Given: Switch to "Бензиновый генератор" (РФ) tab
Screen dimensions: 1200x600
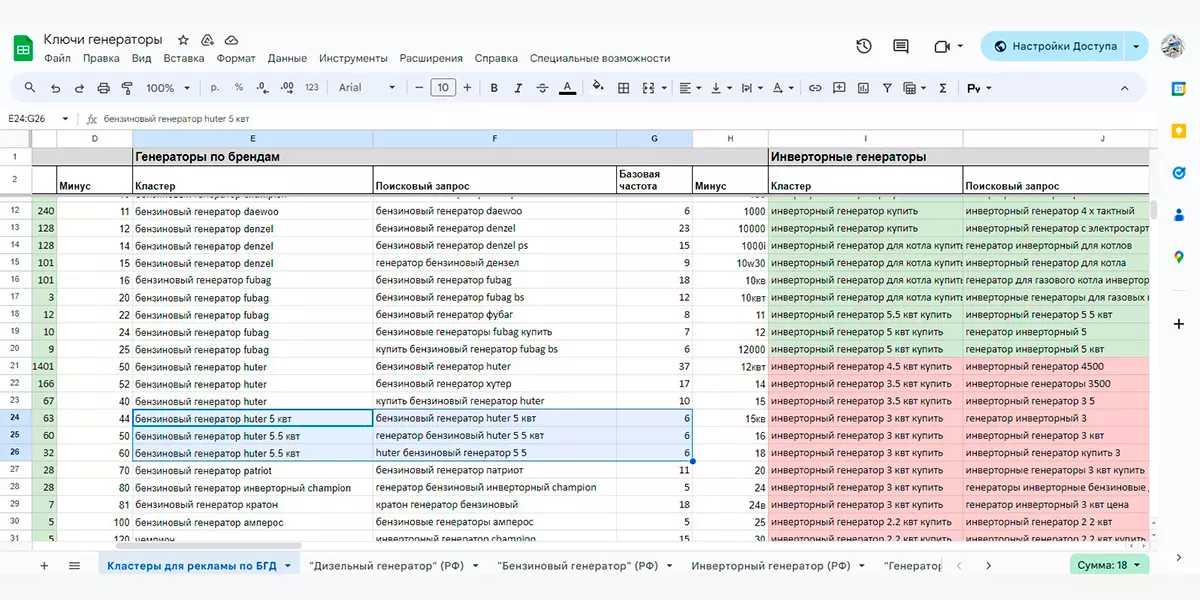Looking at the screenshot, I should click(x=583, y=565).
